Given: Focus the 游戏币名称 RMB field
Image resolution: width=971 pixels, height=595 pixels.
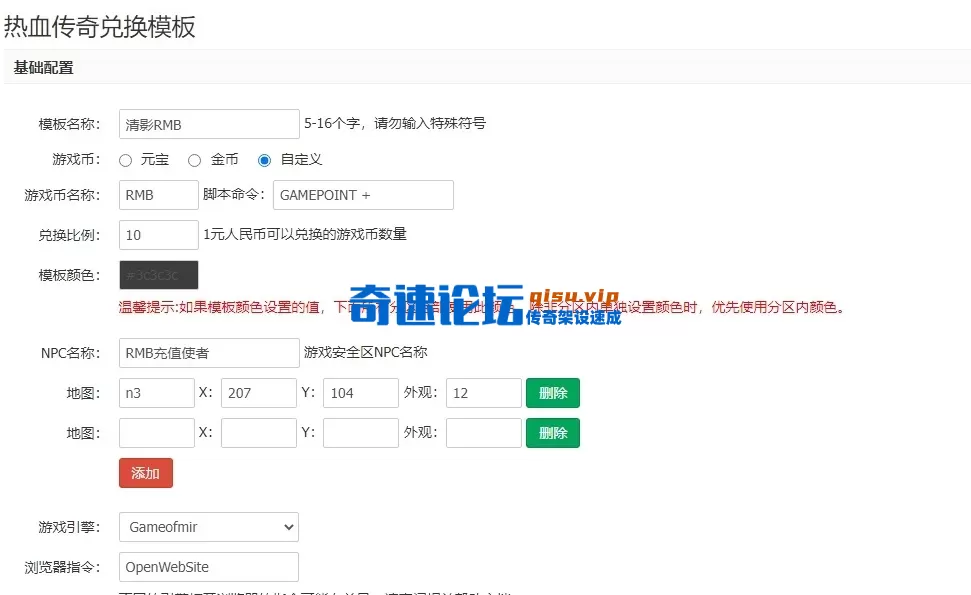Looking at the screenshot, I should click(158, 195).
